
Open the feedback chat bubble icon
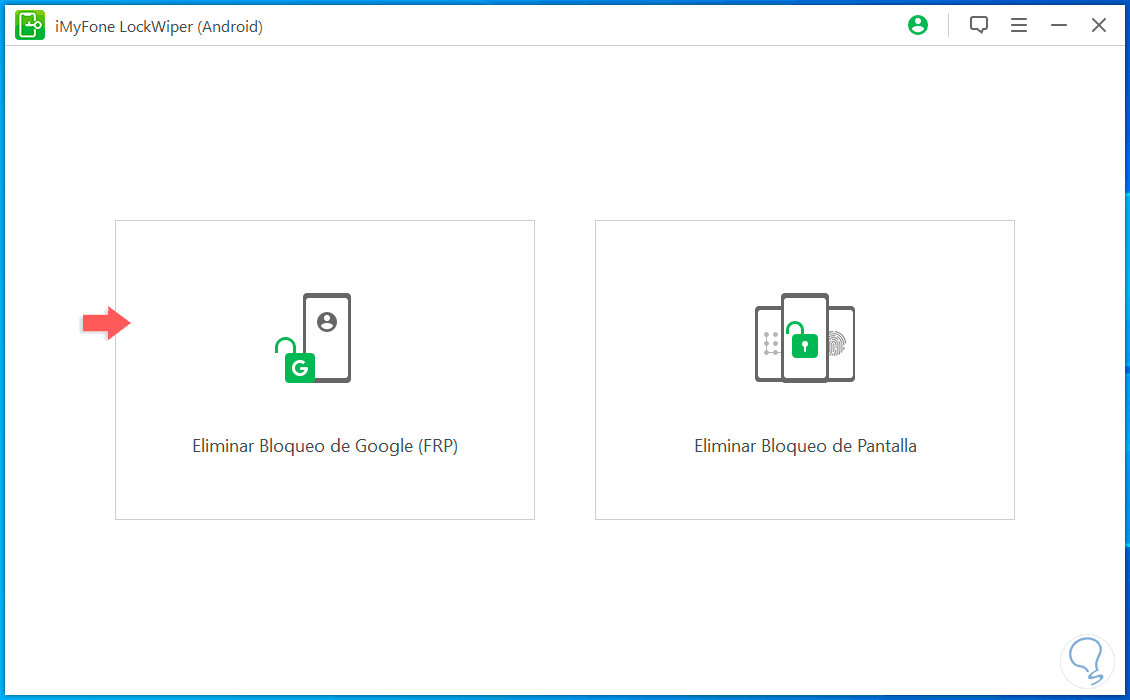[x=978, y=25]
